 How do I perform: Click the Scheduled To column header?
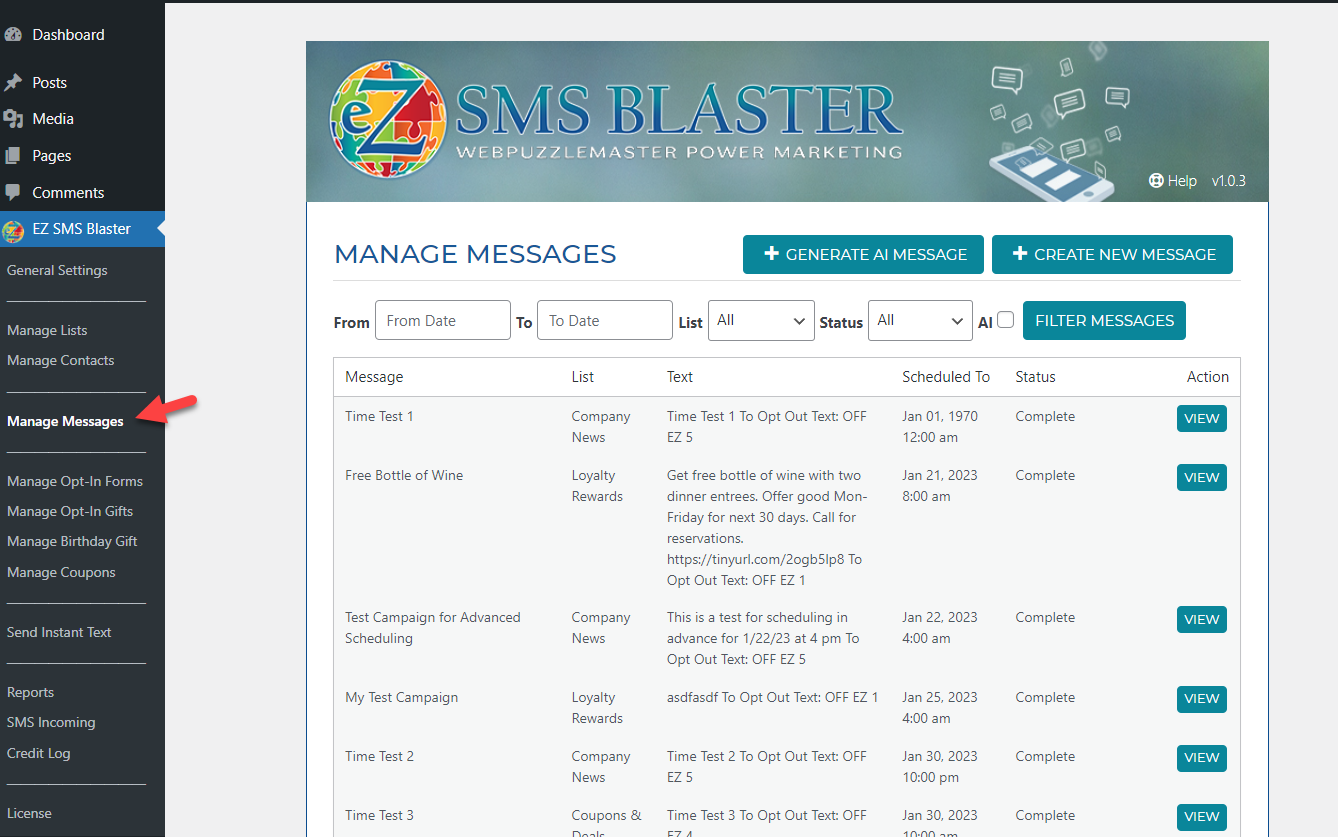[x=946, y=377]
